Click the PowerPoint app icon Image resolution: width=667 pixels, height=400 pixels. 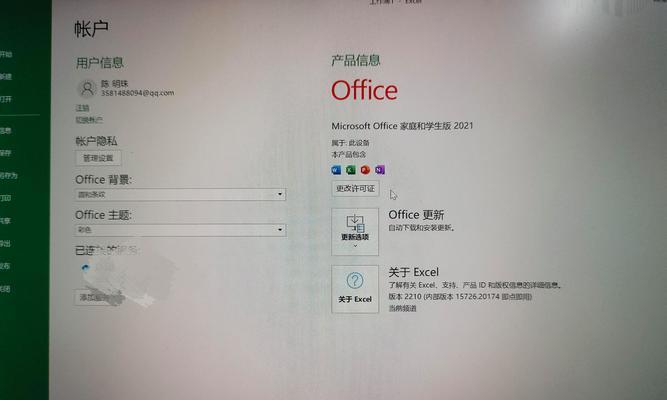point(365,170)
